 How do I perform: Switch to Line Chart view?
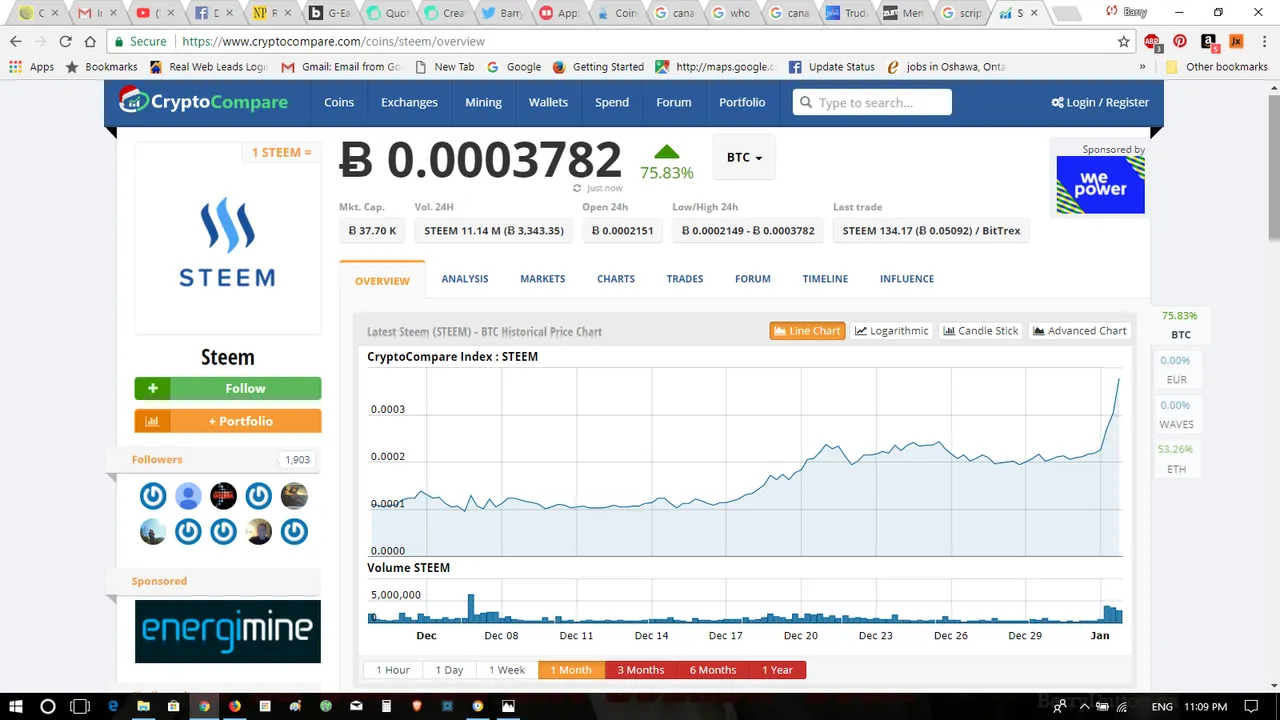(807, 331)
